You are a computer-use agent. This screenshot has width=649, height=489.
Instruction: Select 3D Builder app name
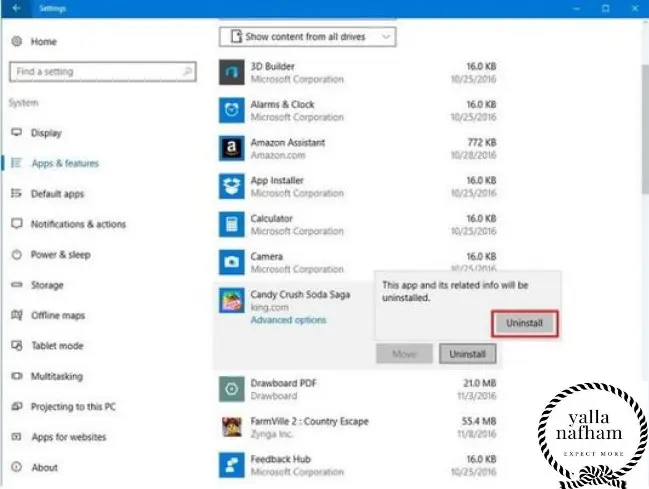[x=272, y=66]
